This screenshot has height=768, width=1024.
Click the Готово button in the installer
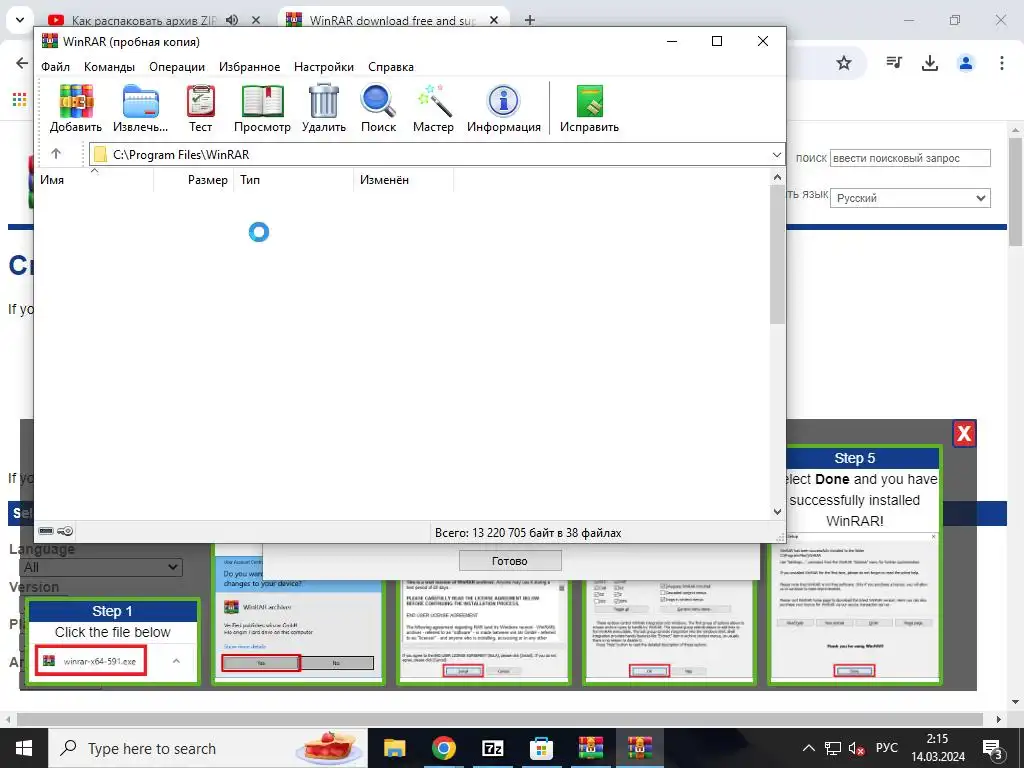[510, 561]
